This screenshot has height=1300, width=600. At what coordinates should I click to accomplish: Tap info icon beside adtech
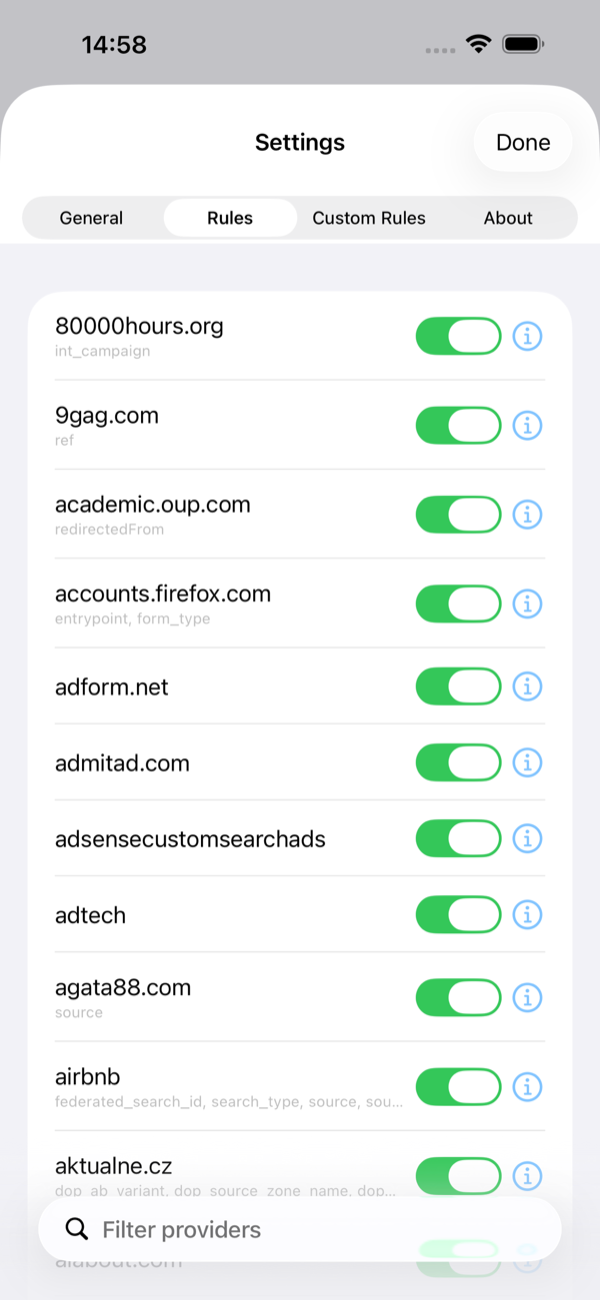tap(527, 914)
